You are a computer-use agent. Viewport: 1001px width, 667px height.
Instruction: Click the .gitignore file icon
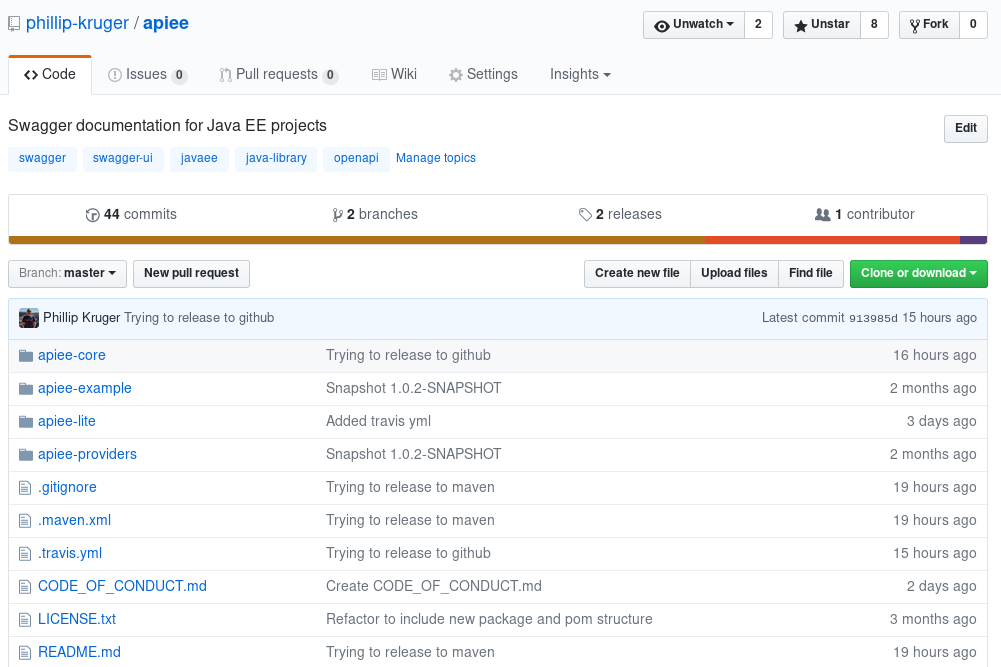click(26, 487)
